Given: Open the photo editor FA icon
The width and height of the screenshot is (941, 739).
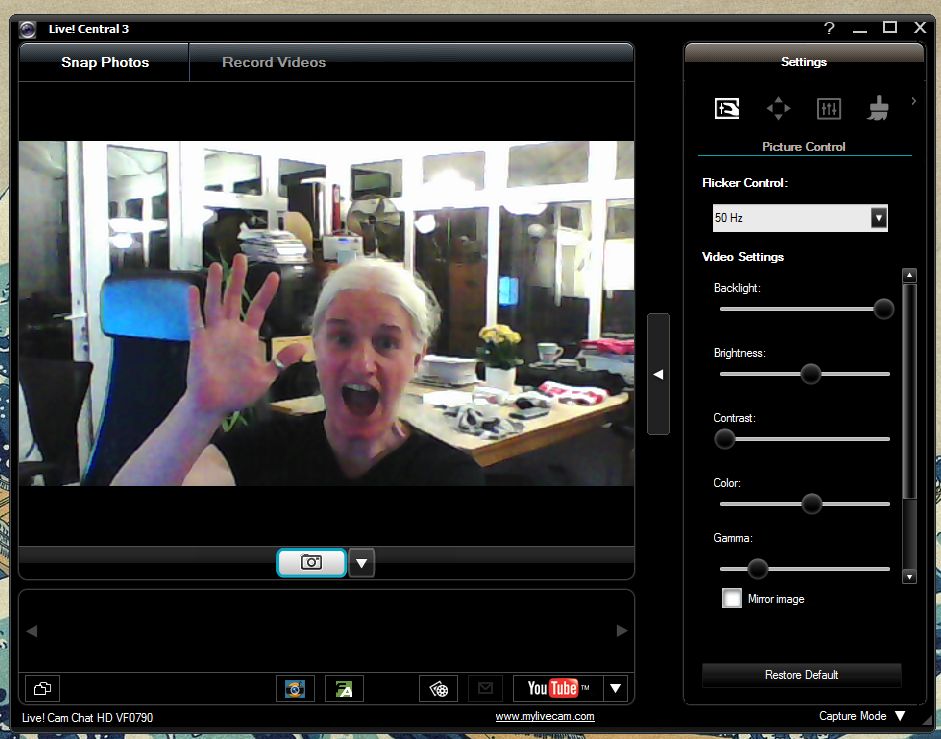Looking at the screenshot, I should tap(344, 689).
